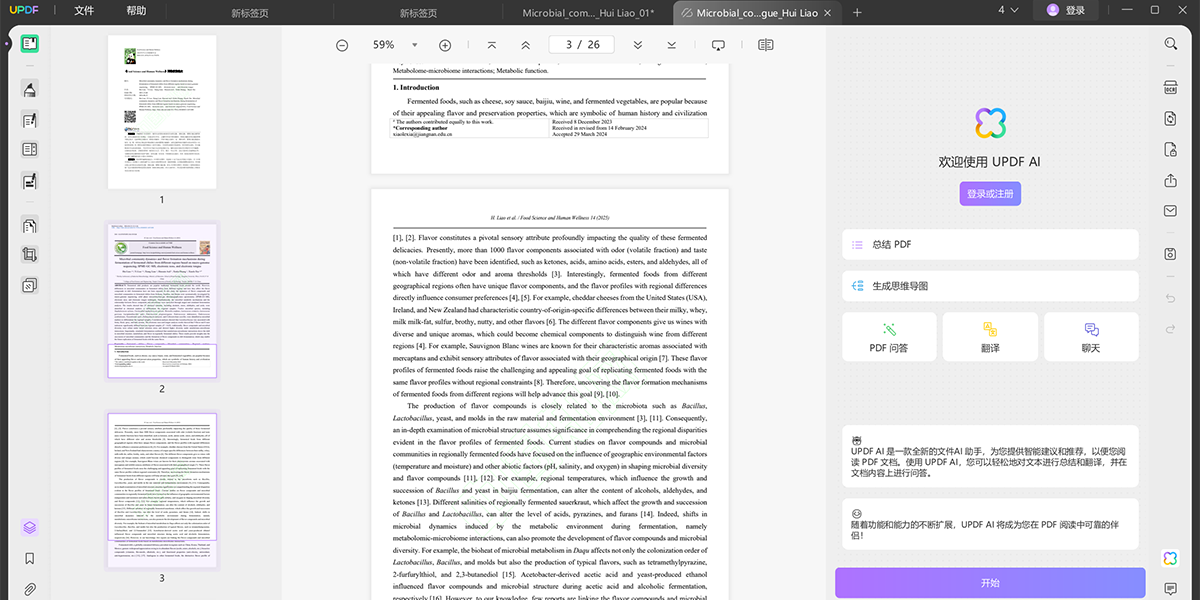The width and height of the screenshot is (1200, 600).
Task: Click the 总结 PDF button
Action: point(990,244)
